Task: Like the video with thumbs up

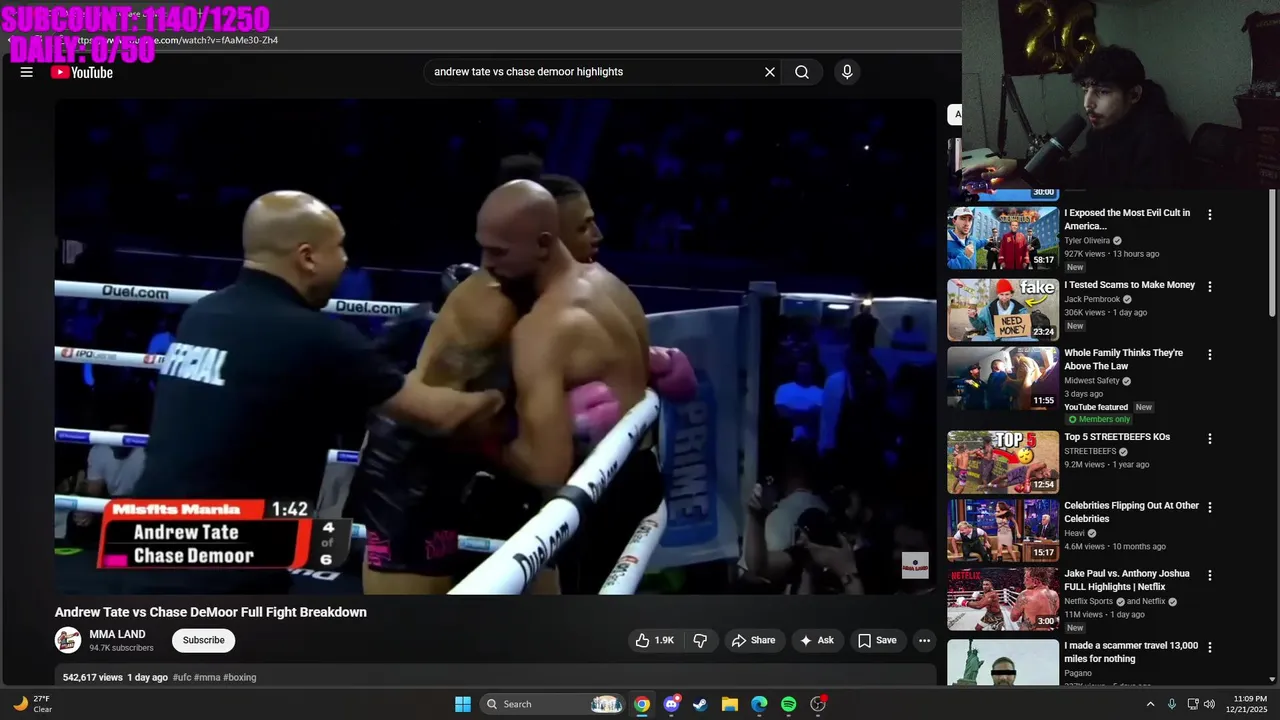Action: tap(654, 640)
